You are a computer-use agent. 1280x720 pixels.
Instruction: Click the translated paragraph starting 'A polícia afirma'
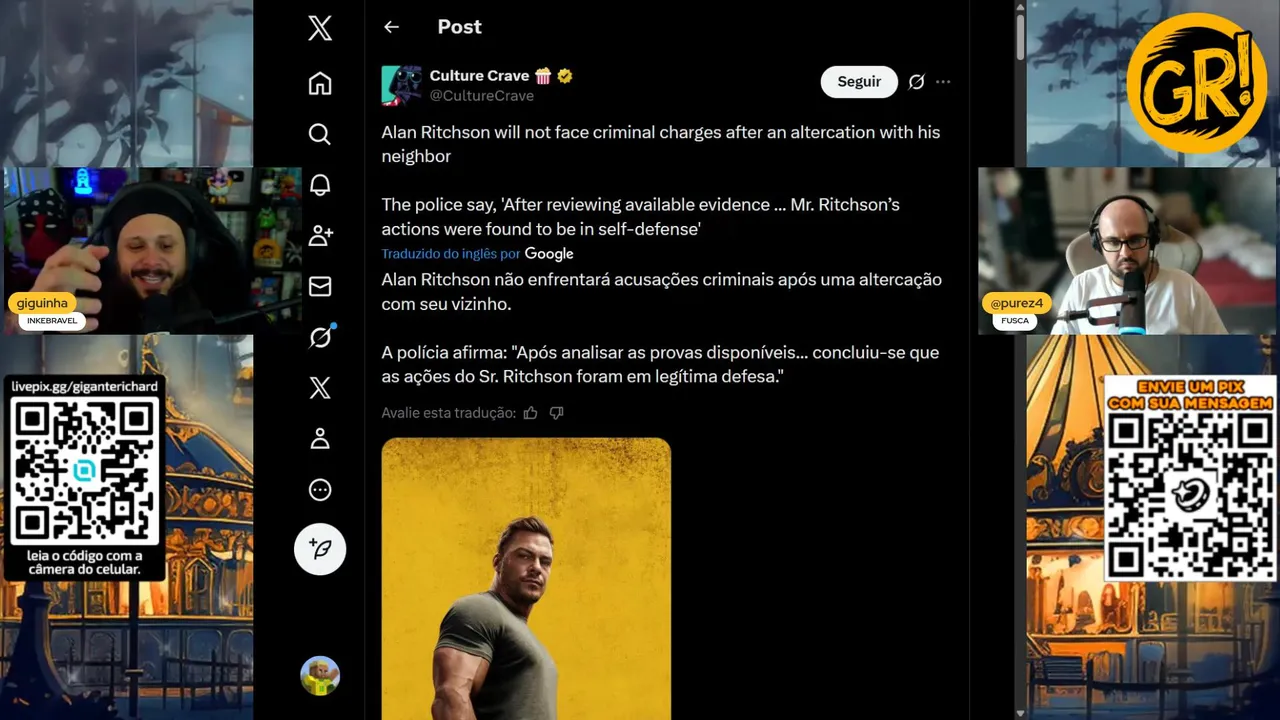(x=660, y=365)
